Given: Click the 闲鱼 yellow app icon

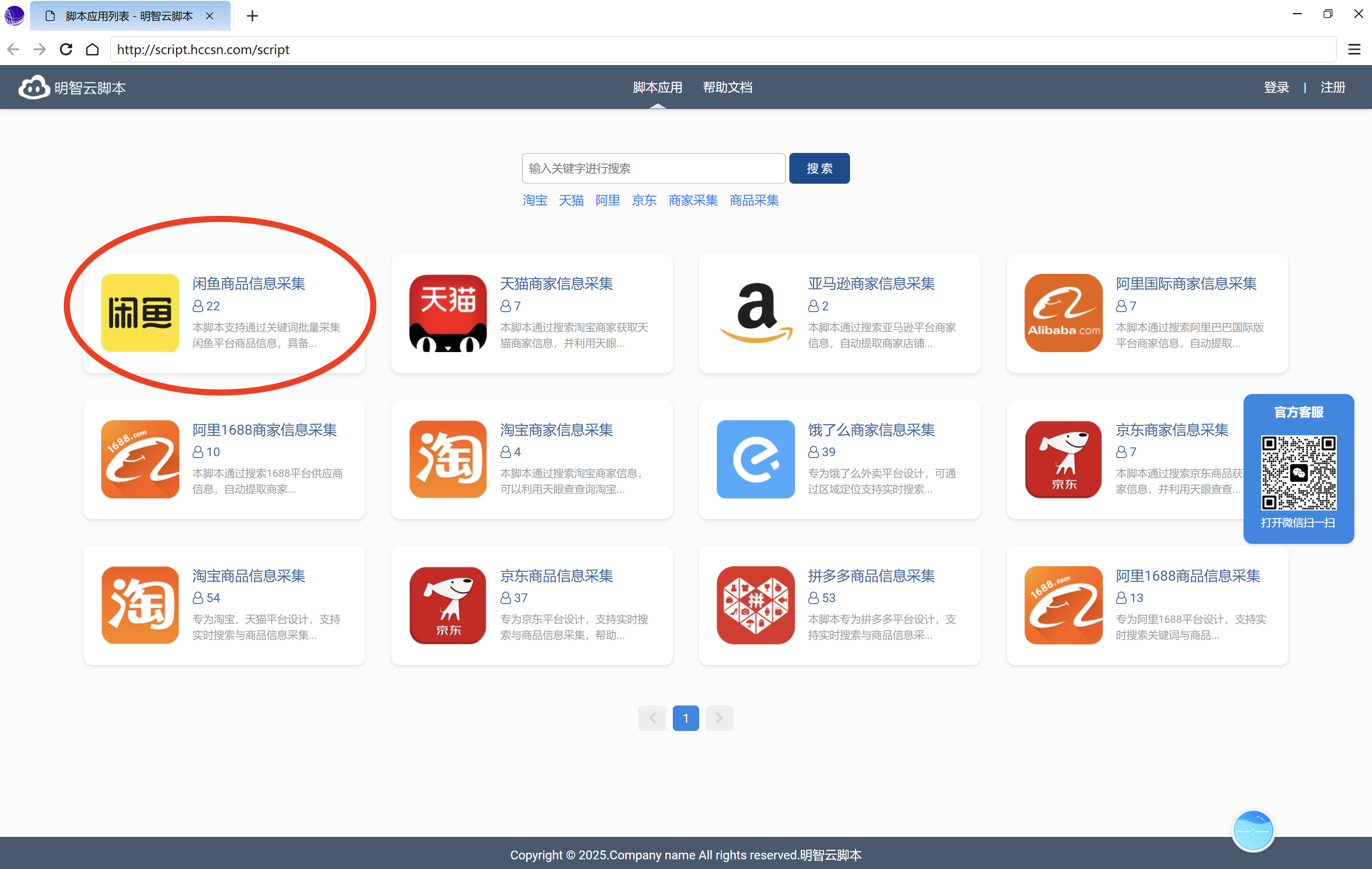Looking at the screenshot, I should (140, 313).
